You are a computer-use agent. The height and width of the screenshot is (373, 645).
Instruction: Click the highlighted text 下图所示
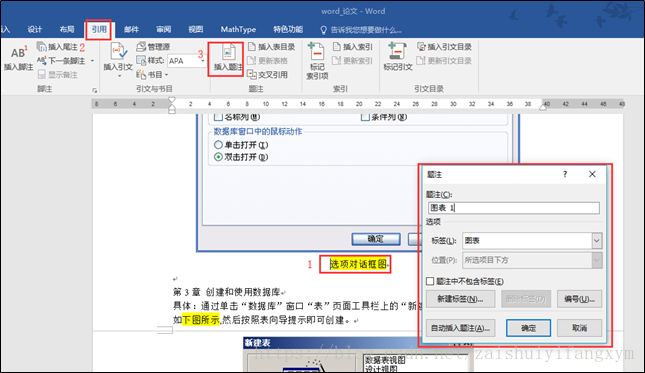point(201,320)
